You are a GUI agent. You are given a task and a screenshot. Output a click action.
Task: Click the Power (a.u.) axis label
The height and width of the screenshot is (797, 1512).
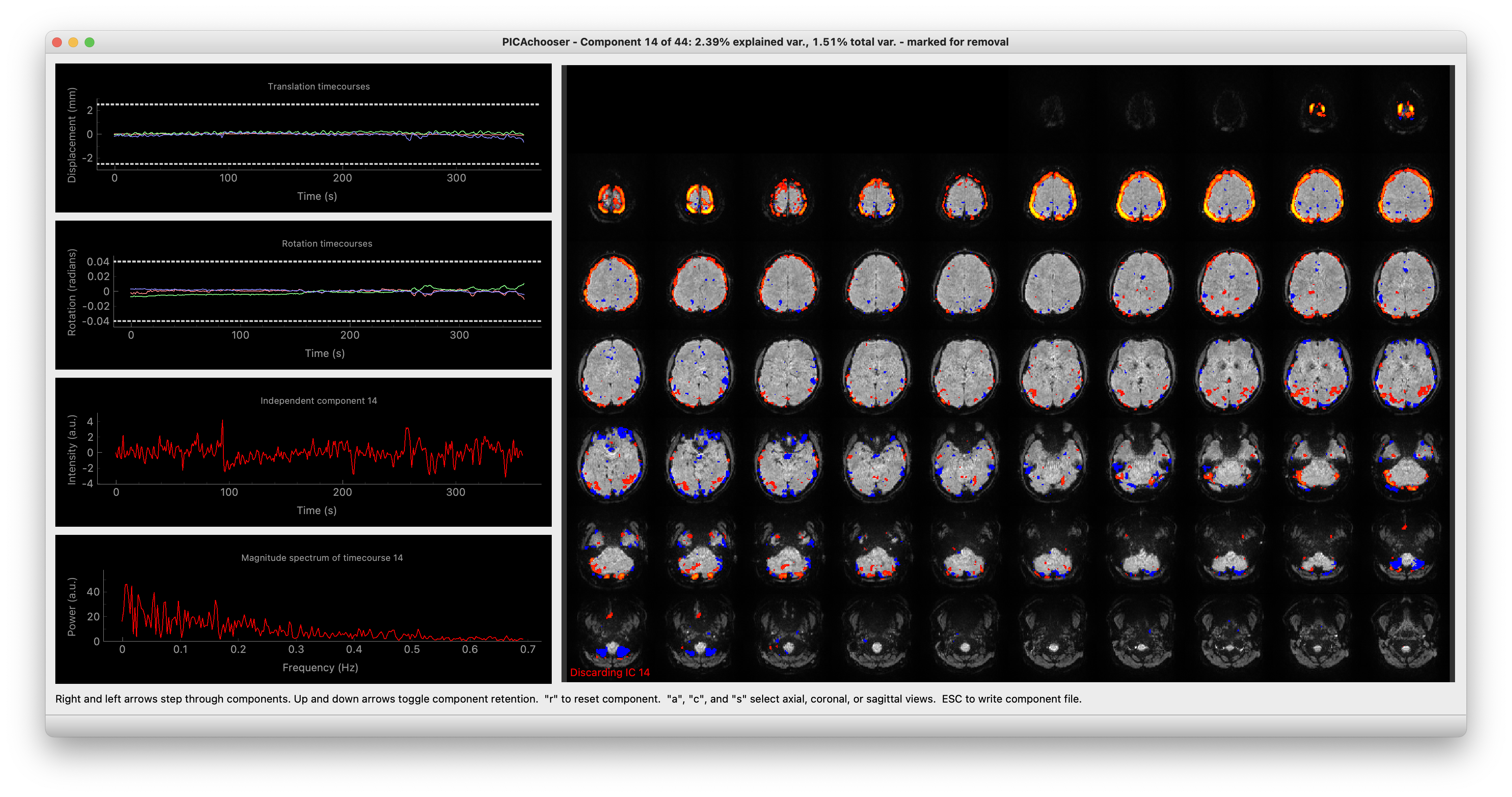(x=72, y=607)
